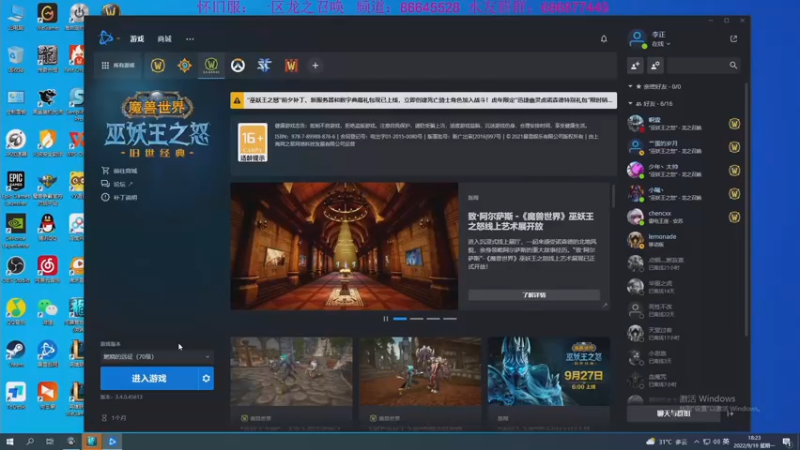Collapse the social panel arrow

coord(731,413)
